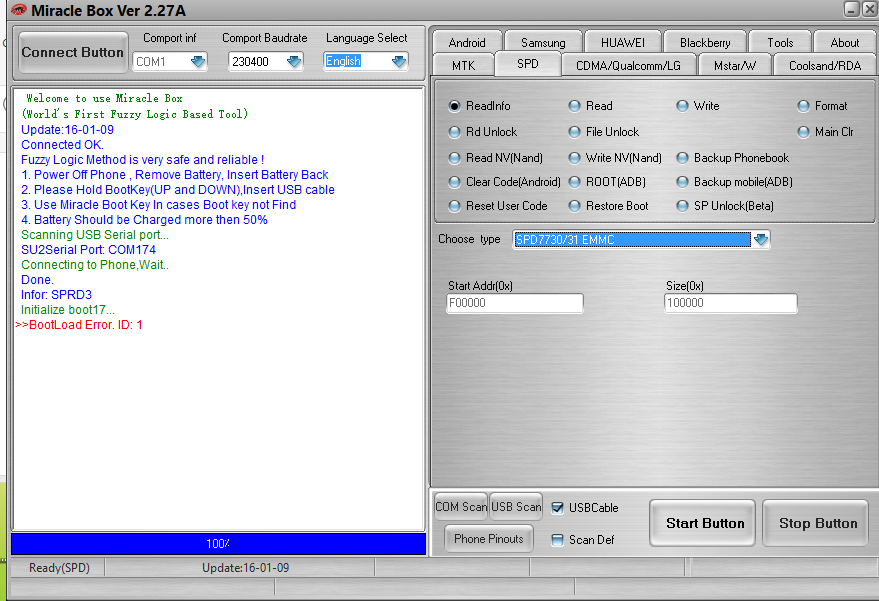Viewport: 879px width, 601px height.
Task: Select Restore Boot option
Action: (x=574, y=206)
